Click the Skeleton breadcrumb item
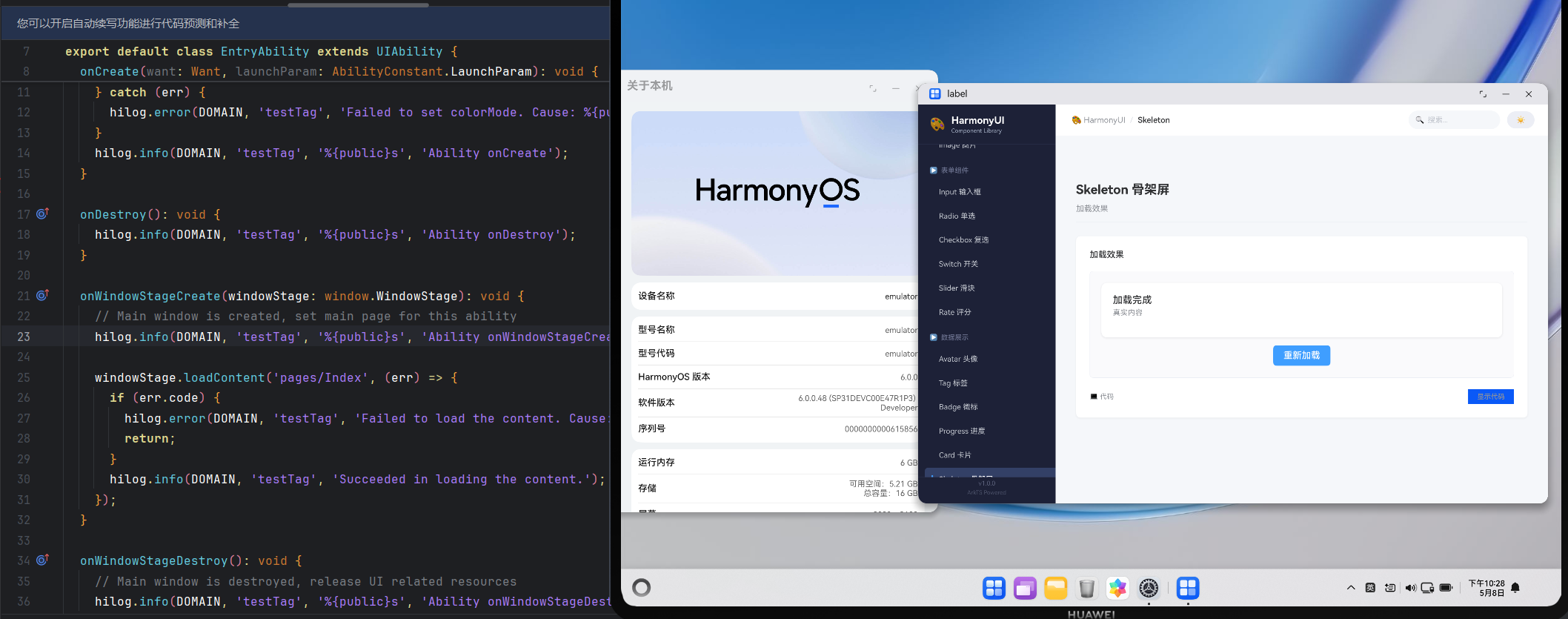The height and width of the screenshot is (619, 1568). 1154,120
